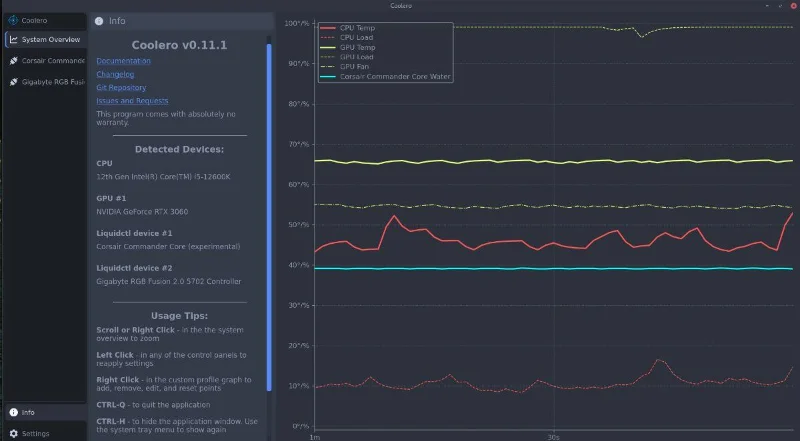Click the Gigabyte RGB Fusion fan icon
This screenshot has width=800, height=441.
point(14,82)
